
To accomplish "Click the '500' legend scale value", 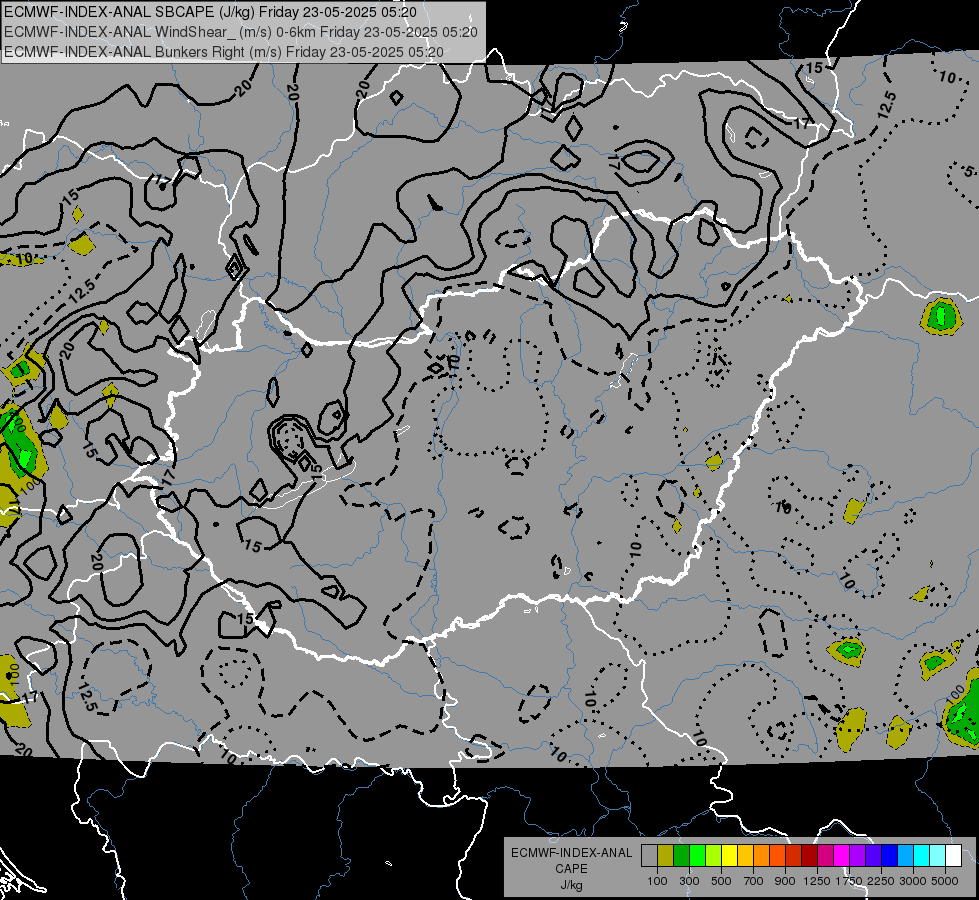I will (x=721, y=881).
